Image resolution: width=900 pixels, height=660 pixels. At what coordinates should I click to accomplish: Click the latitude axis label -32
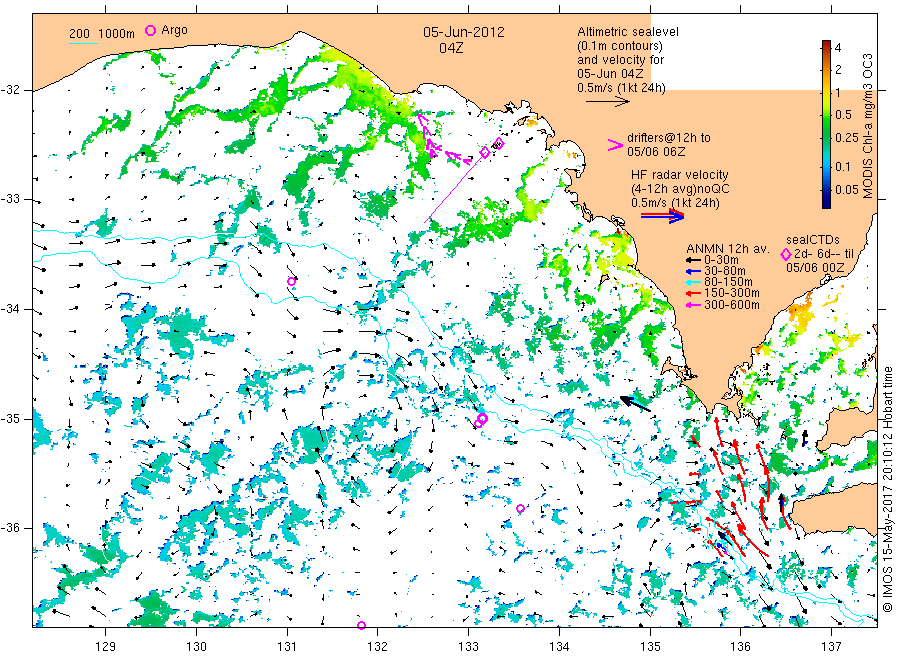[10, 91]
